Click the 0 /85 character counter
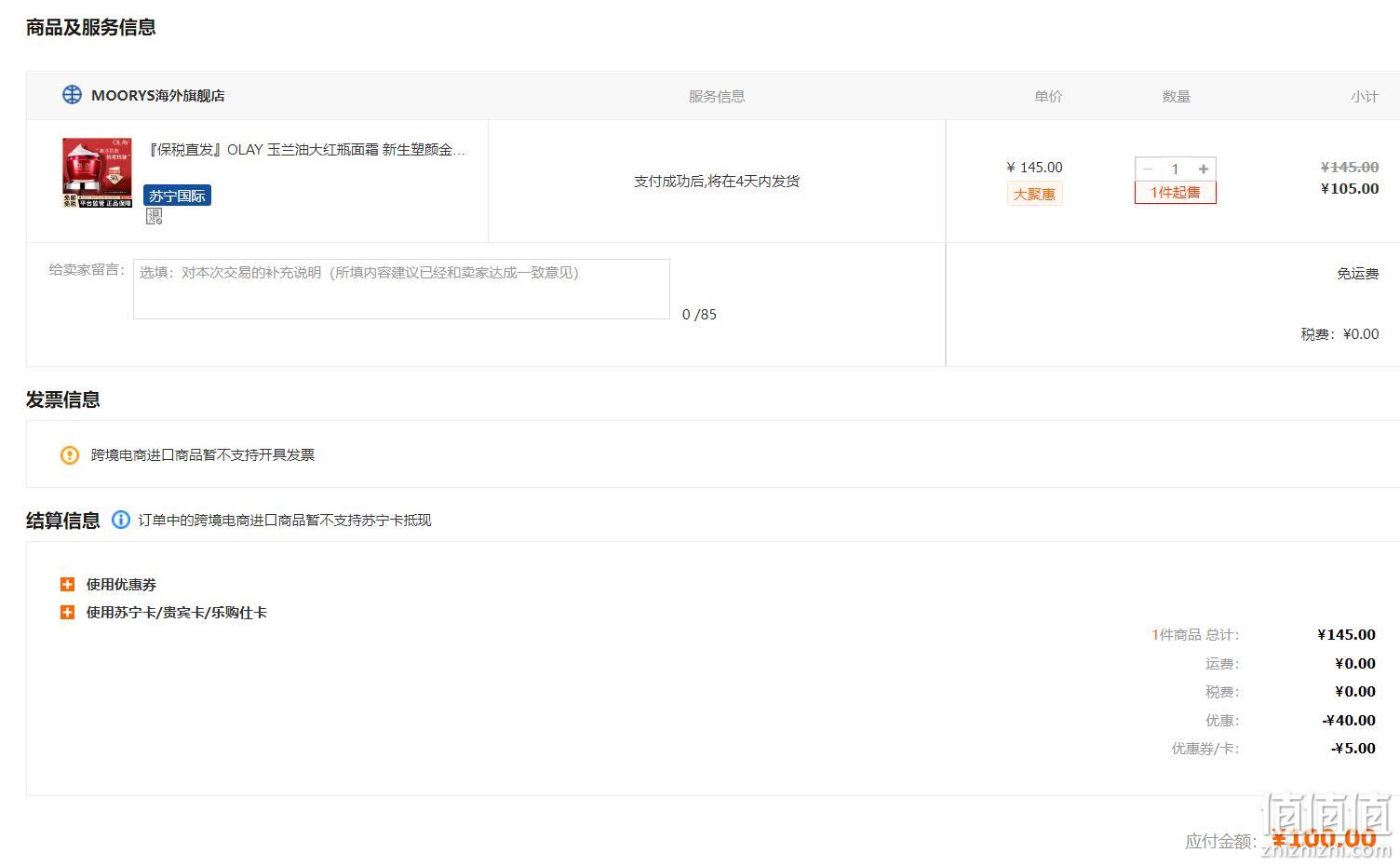Screen dimensions: 1400x866 (699, 315)
